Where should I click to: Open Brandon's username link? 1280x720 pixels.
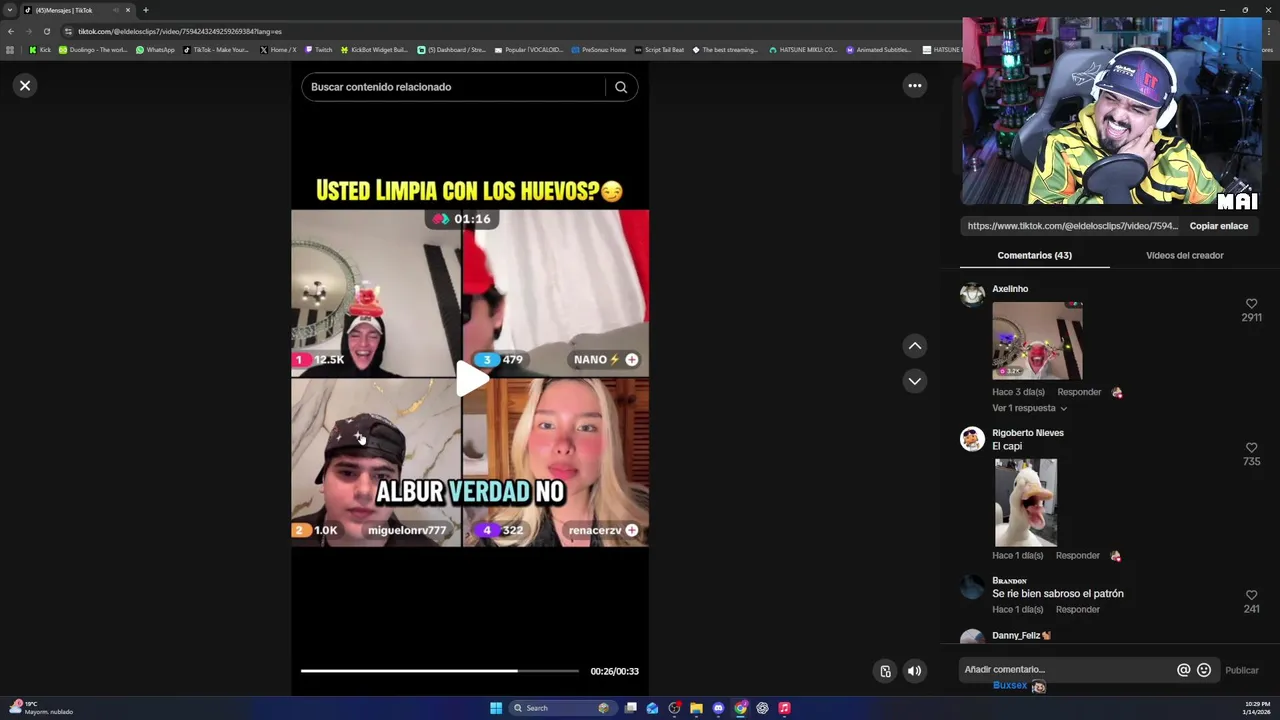1009,580
